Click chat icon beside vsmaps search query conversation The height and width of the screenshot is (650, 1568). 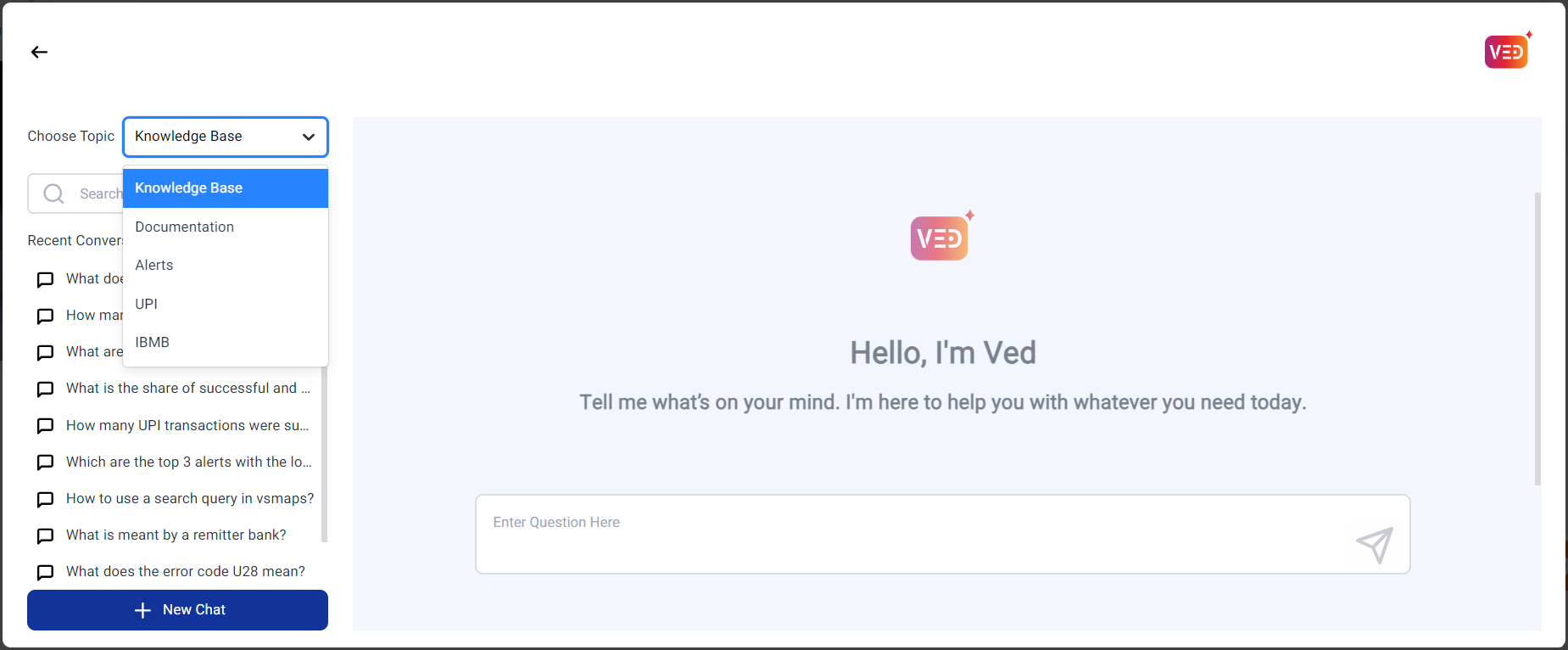(46, 499)
